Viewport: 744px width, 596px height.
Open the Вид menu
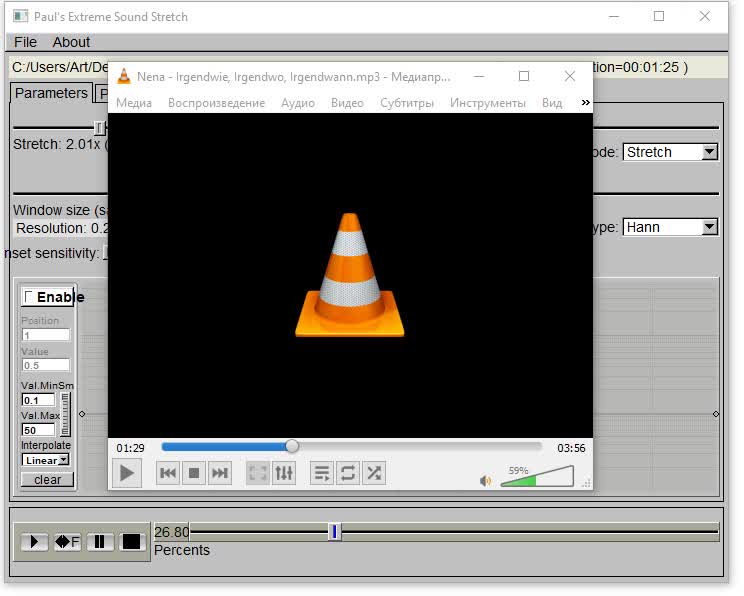click(552, 103)
